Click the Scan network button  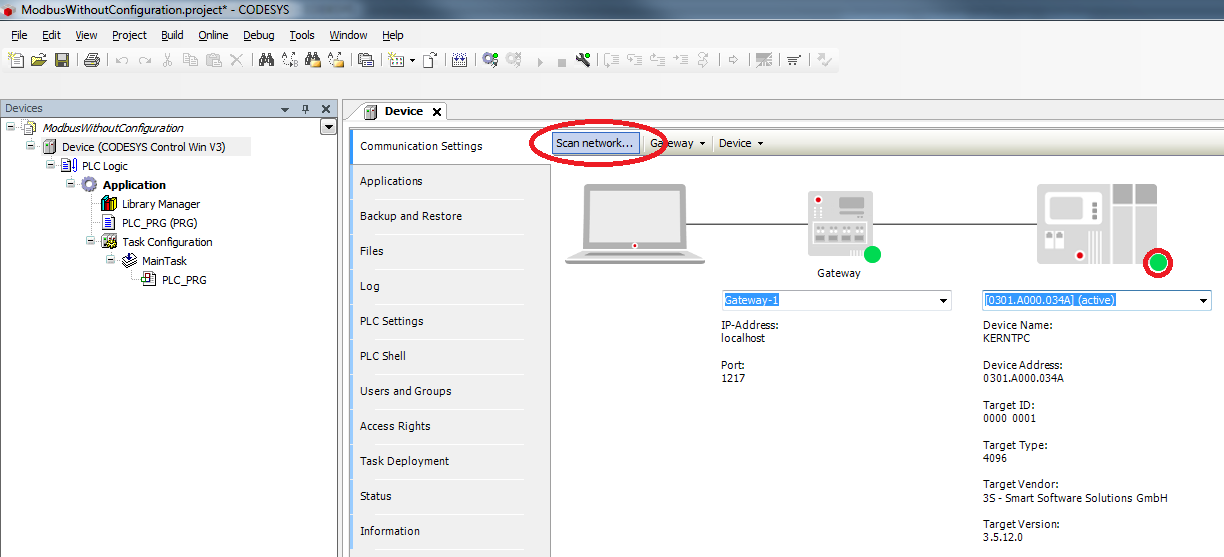(595, 144)
